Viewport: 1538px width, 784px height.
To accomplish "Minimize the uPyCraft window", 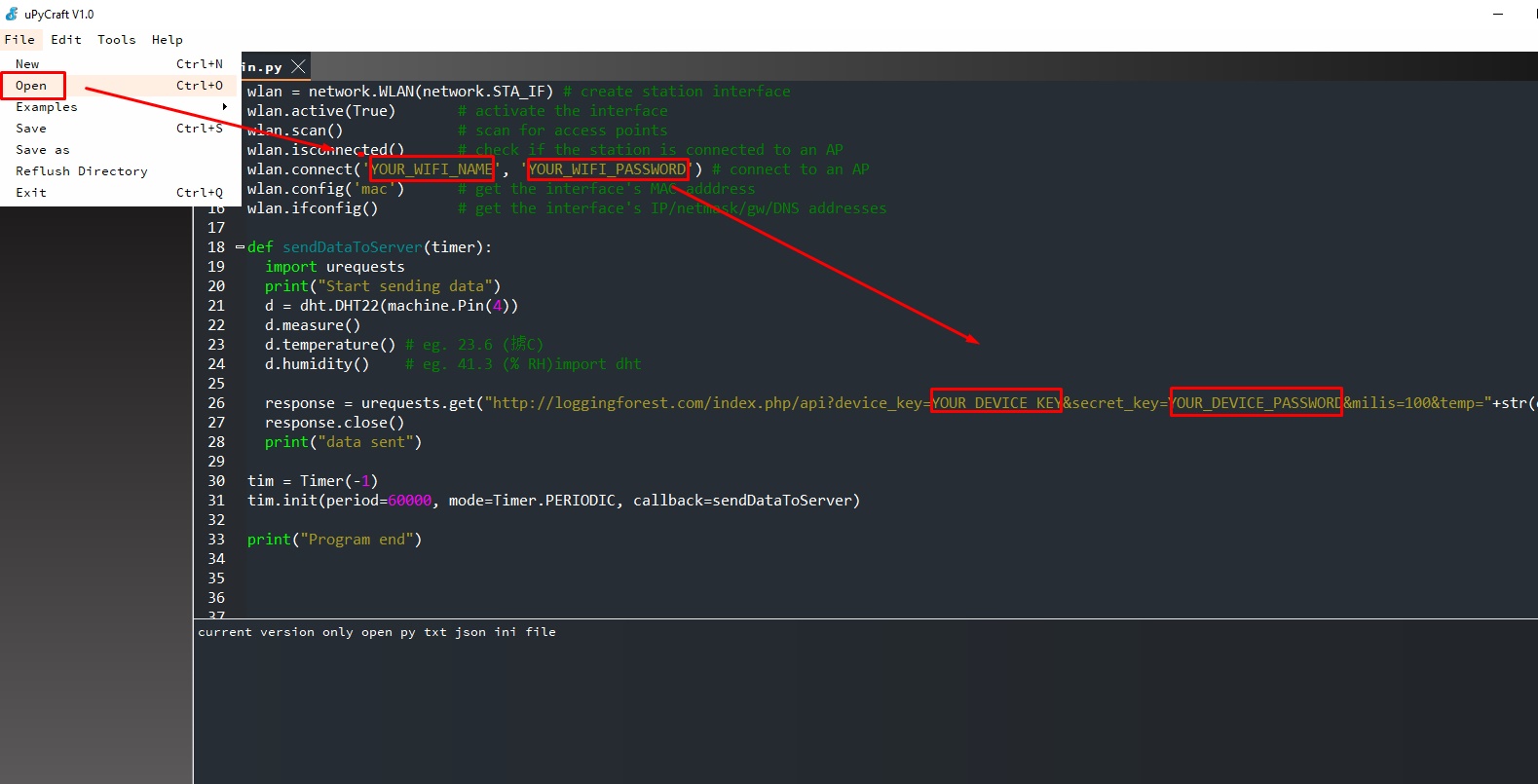I will pos(1498,14).
